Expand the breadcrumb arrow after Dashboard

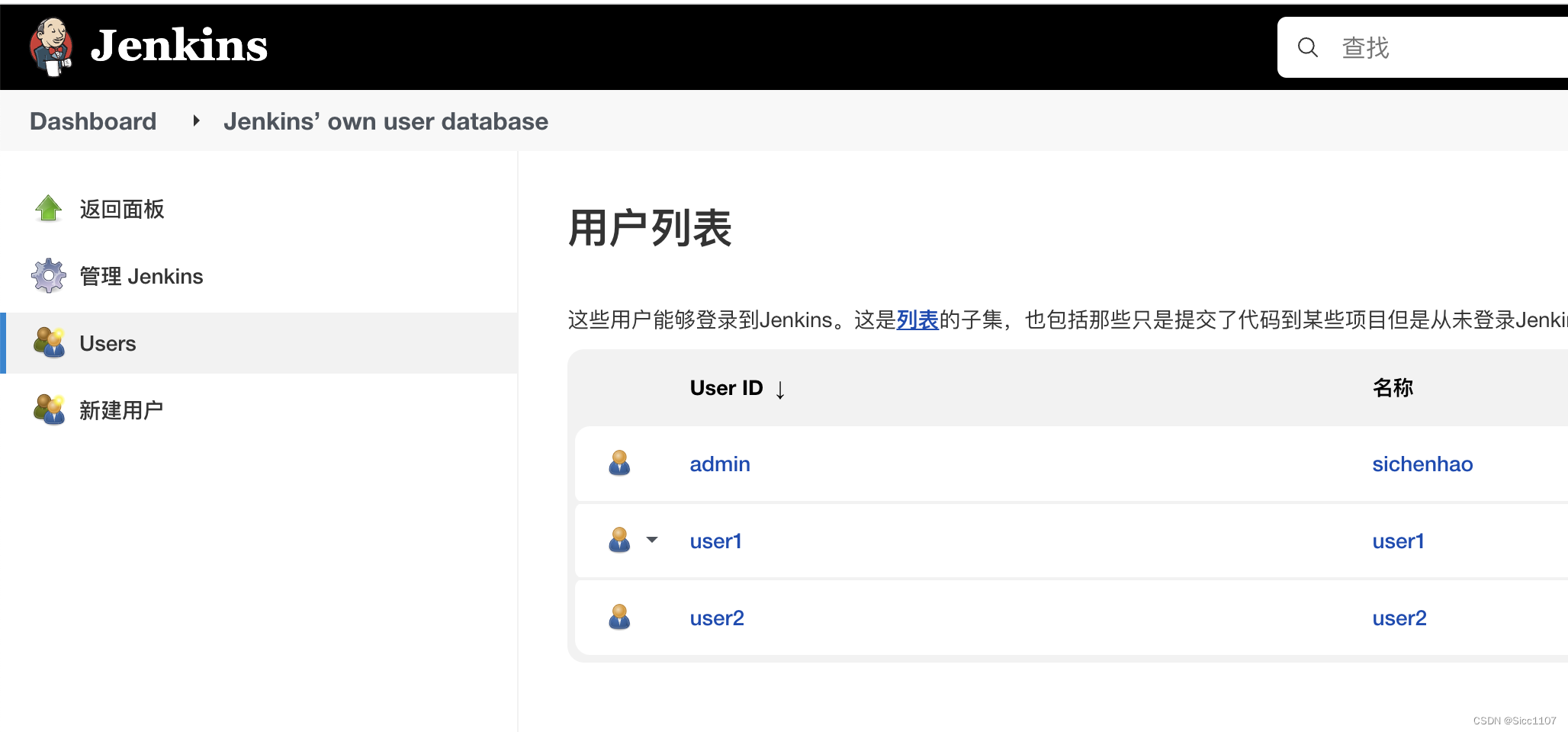point(196,120)
